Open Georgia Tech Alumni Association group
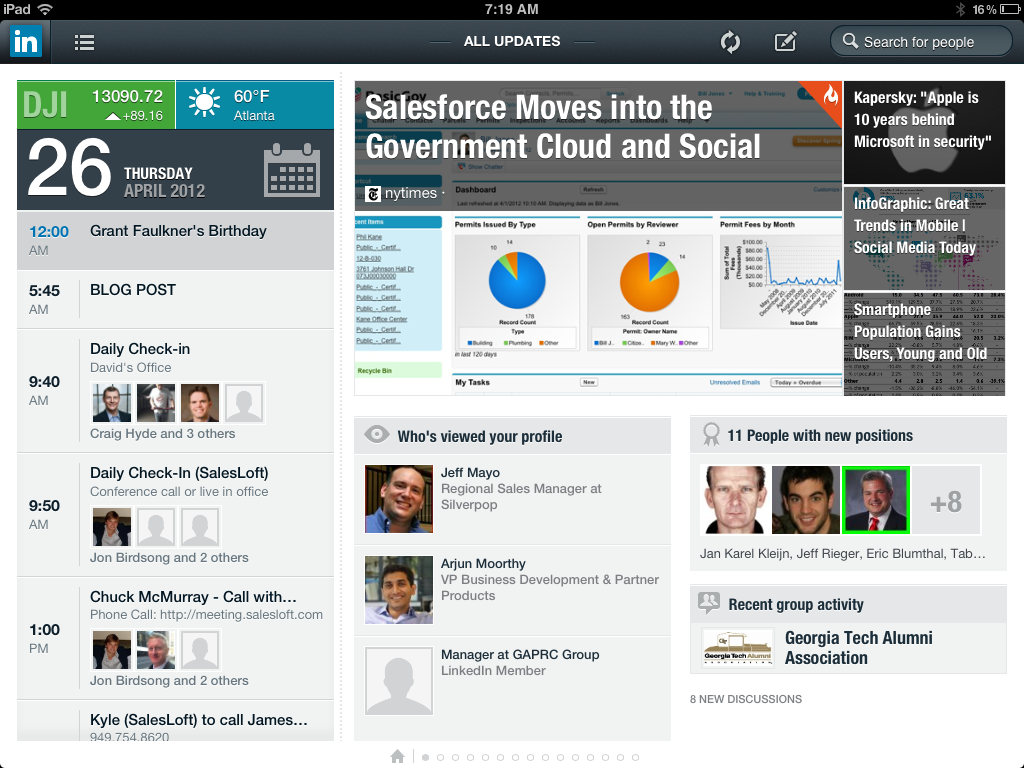The width and height of the screenshot is (1024, 768). [848, 648]
